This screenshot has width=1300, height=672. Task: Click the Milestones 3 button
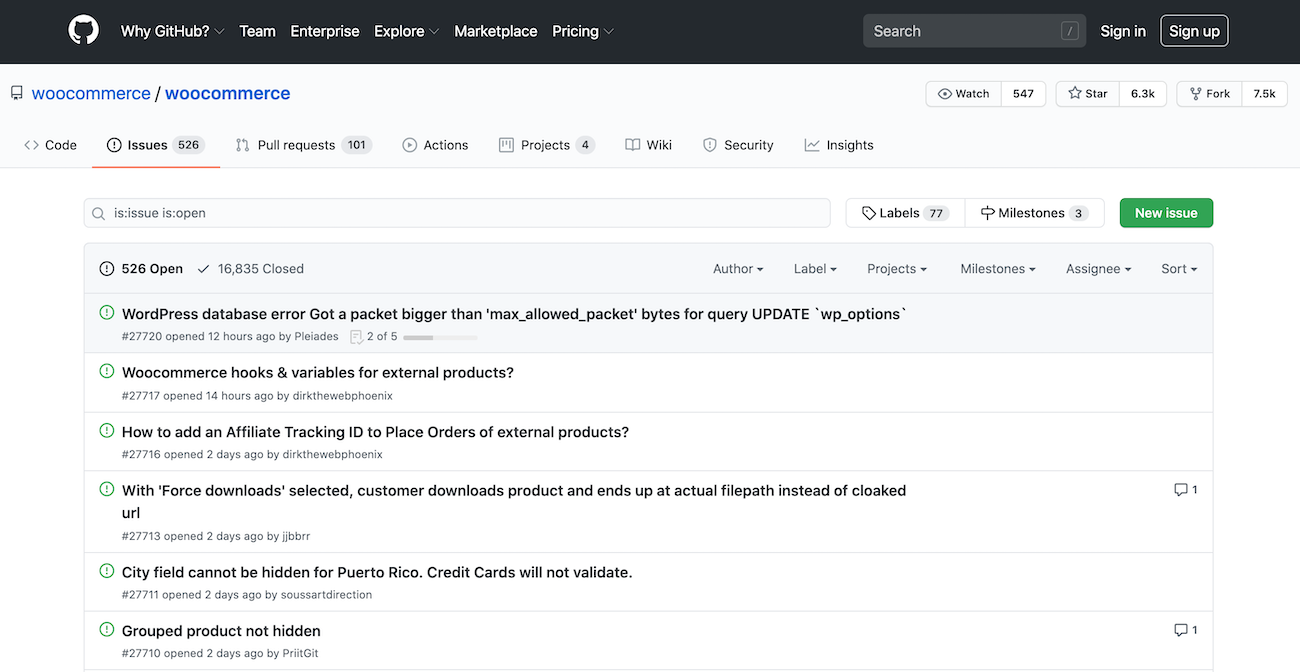(1035, 213)
